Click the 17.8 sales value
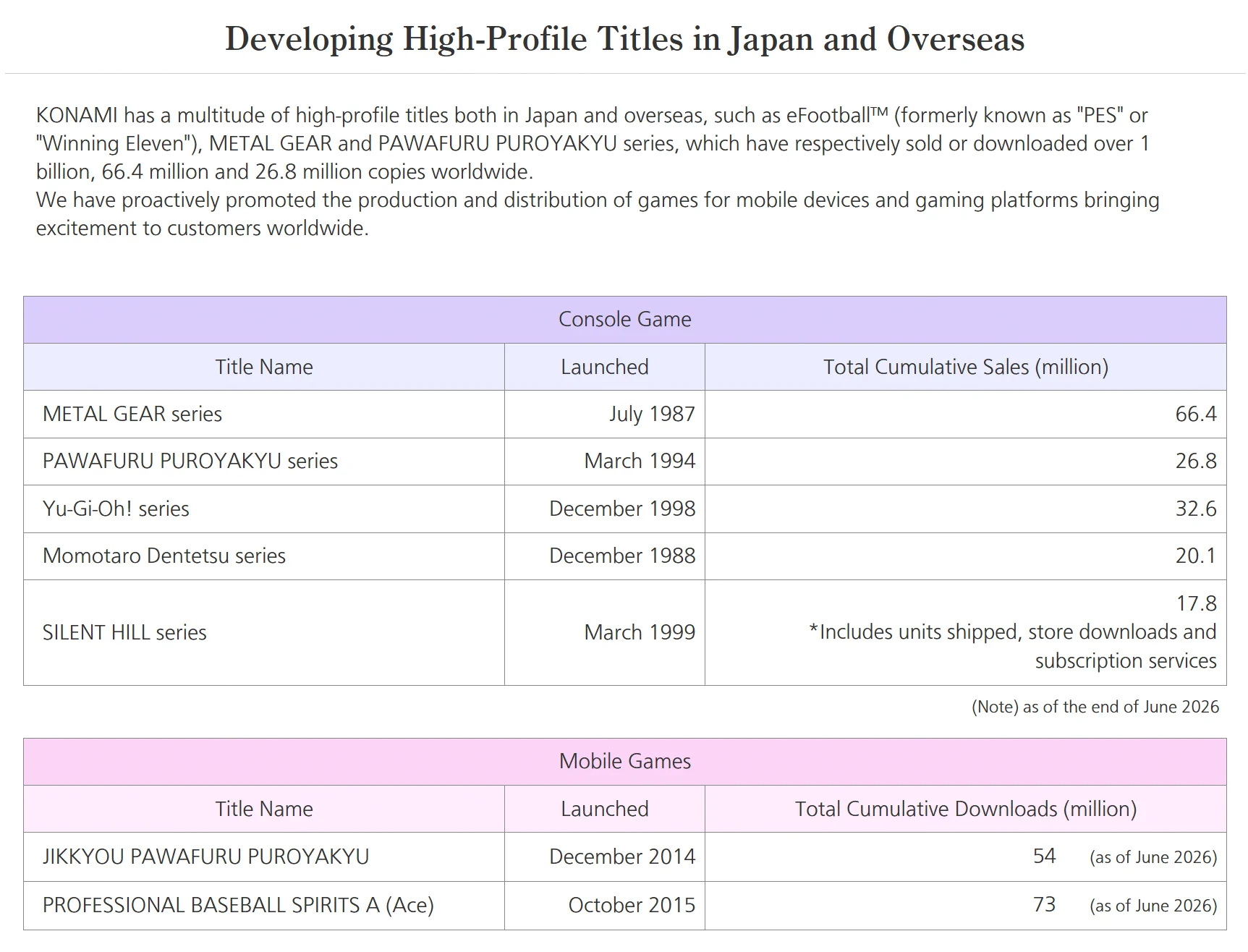 pos(1197,603)
